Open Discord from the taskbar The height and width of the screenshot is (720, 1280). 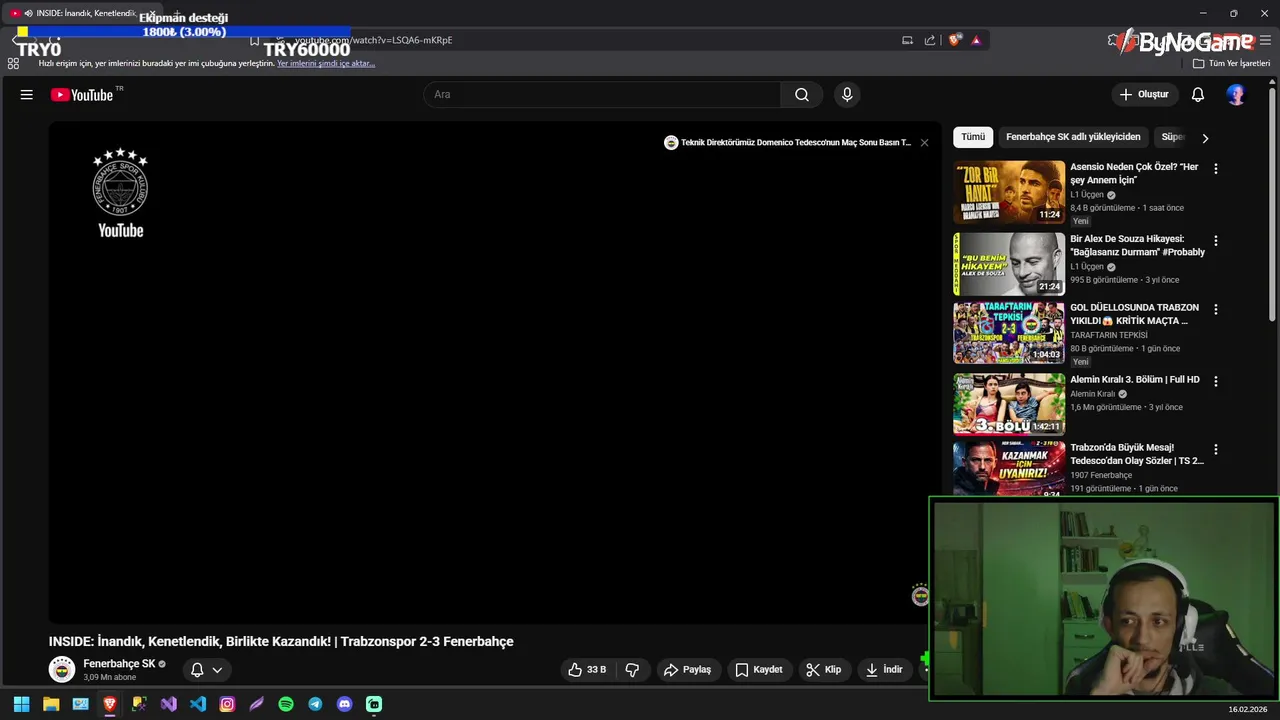tap(345, 704)
